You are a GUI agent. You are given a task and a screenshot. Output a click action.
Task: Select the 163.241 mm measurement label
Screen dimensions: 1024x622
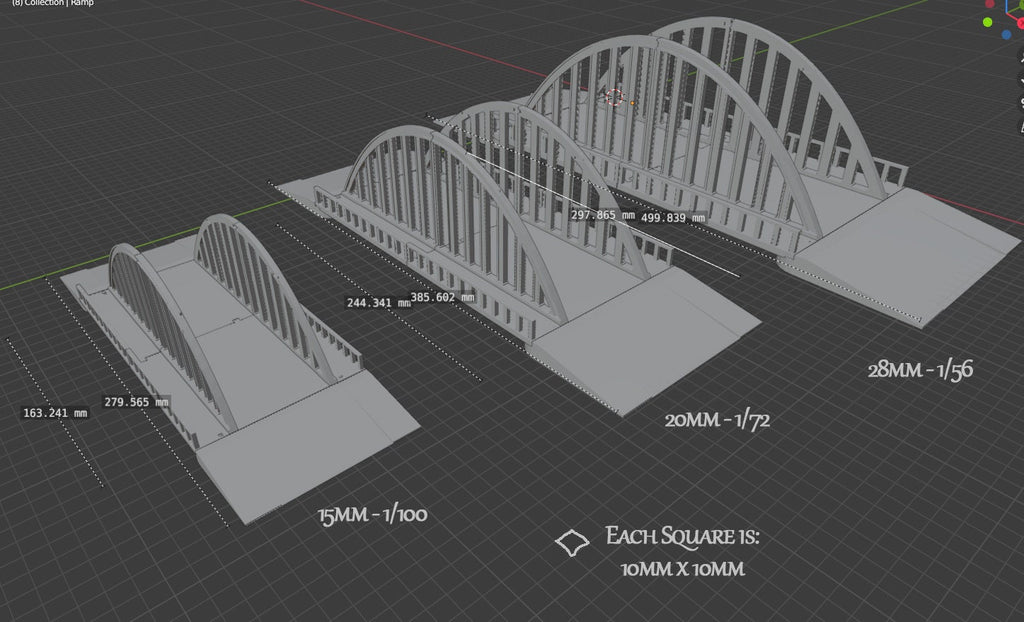click(x=54, y=412)
